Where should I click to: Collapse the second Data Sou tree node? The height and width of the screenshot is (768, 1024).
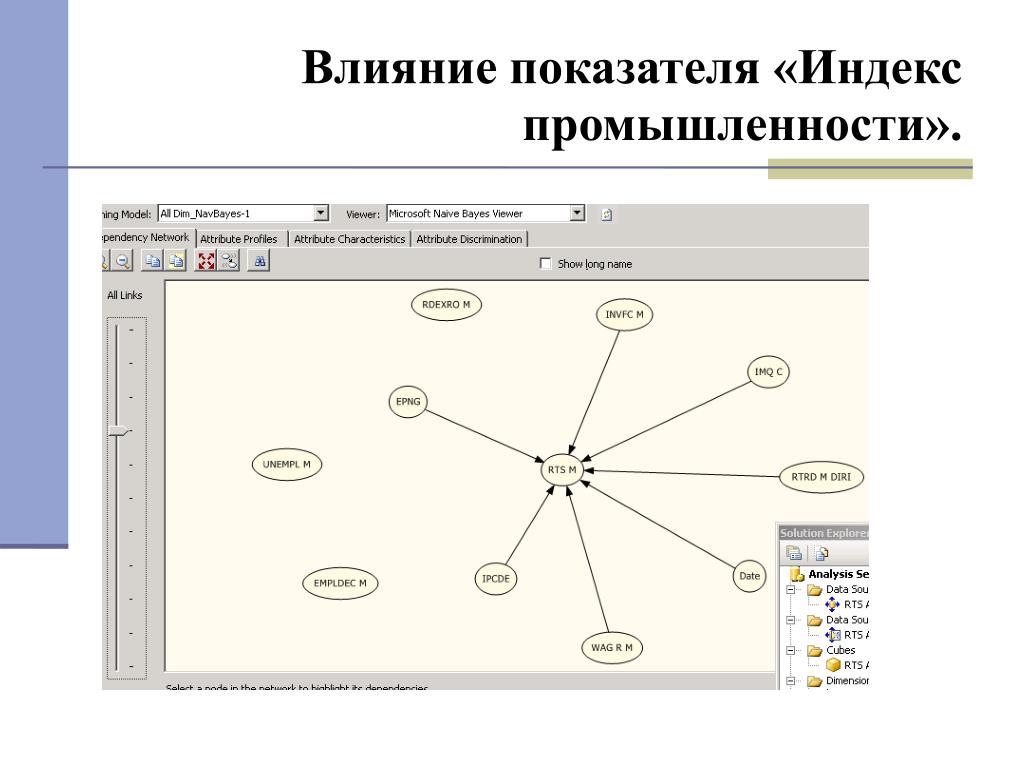click(790, 620)
